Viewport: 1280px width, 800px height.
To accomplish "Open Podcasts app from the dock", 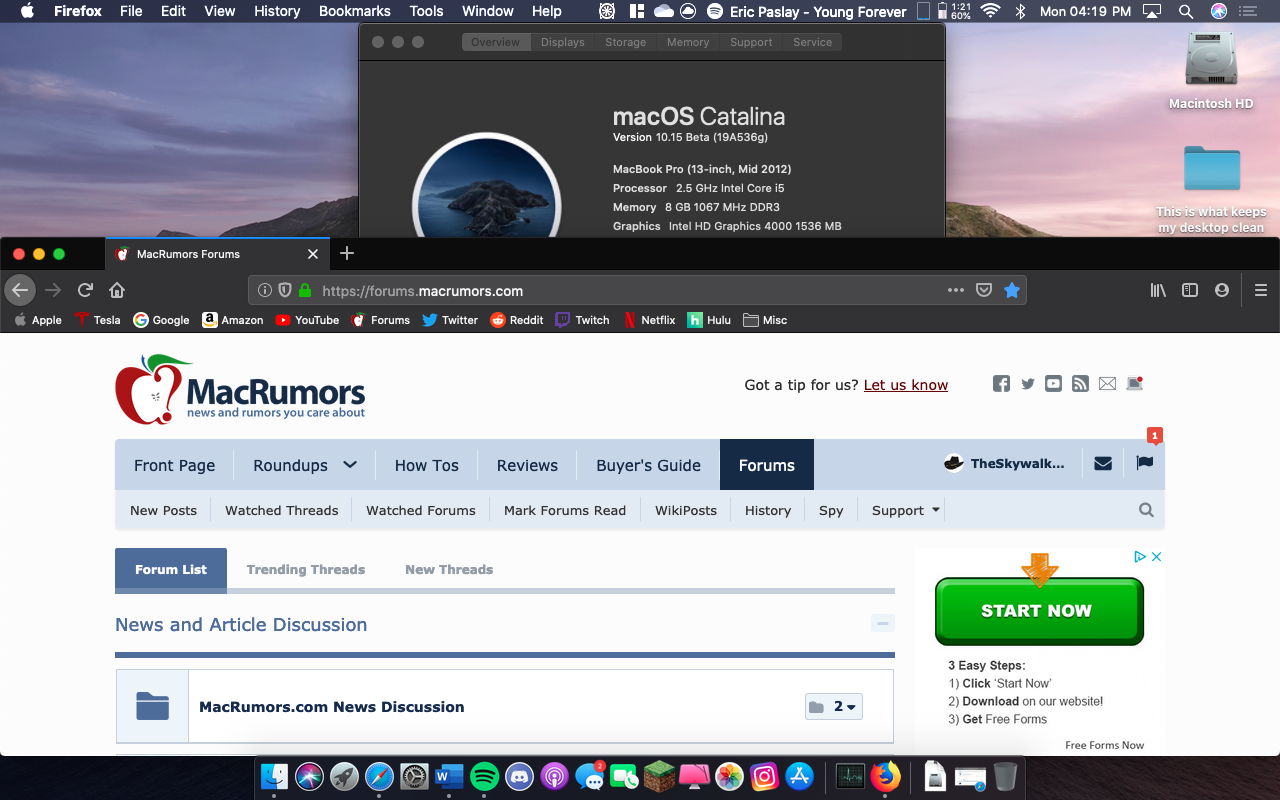I will (x=554, y=776).
